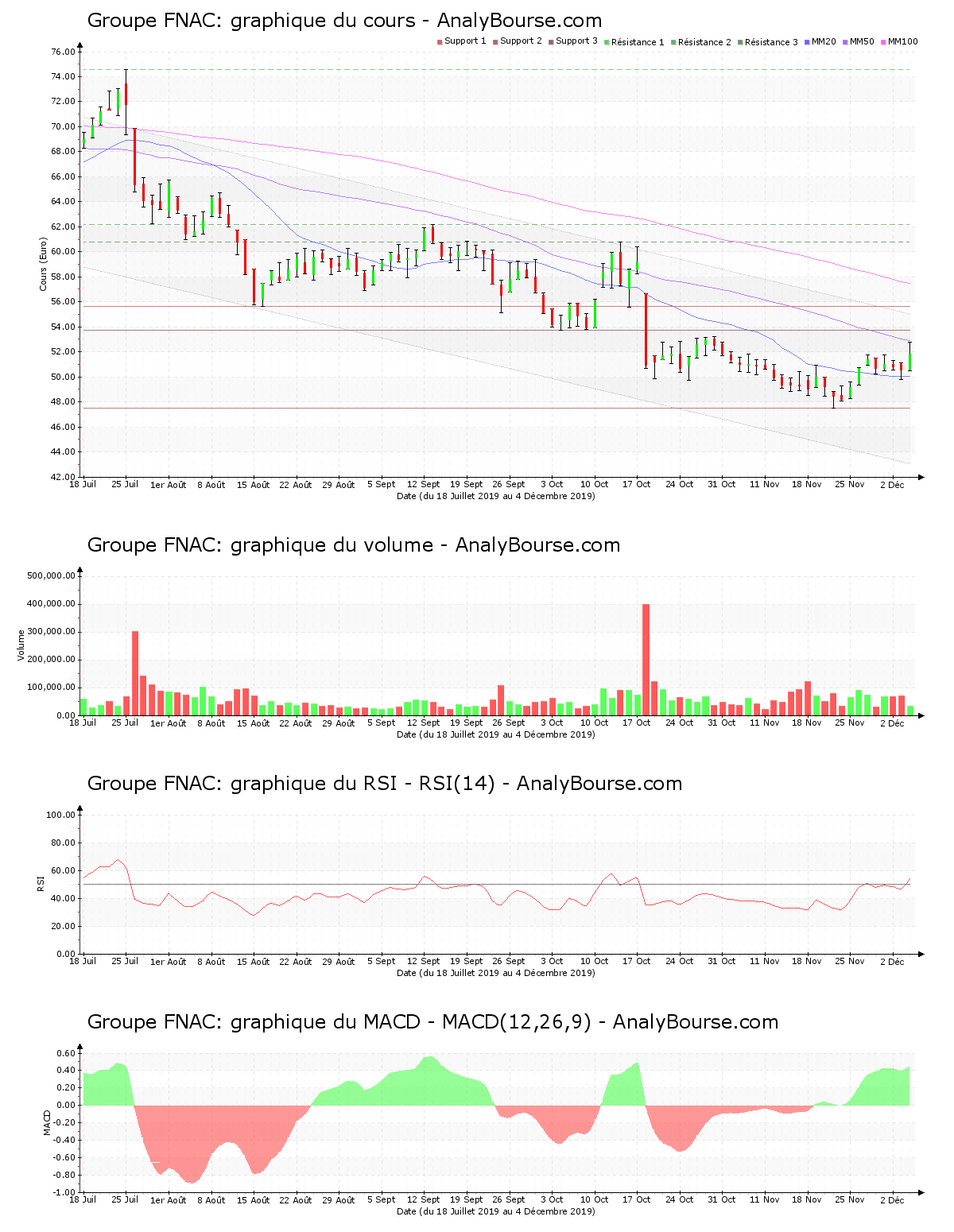This screenshot has width=954, height=1232.
Task: Click the date range caption under MACD chart
Action: click(x=496, y=1211)
